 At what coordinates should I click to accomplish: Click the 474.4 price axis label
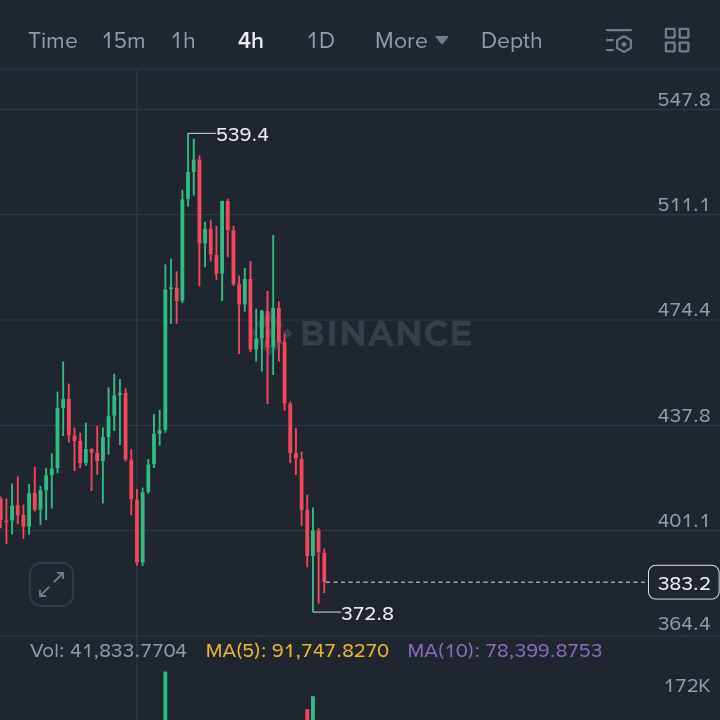click(684, 310)
